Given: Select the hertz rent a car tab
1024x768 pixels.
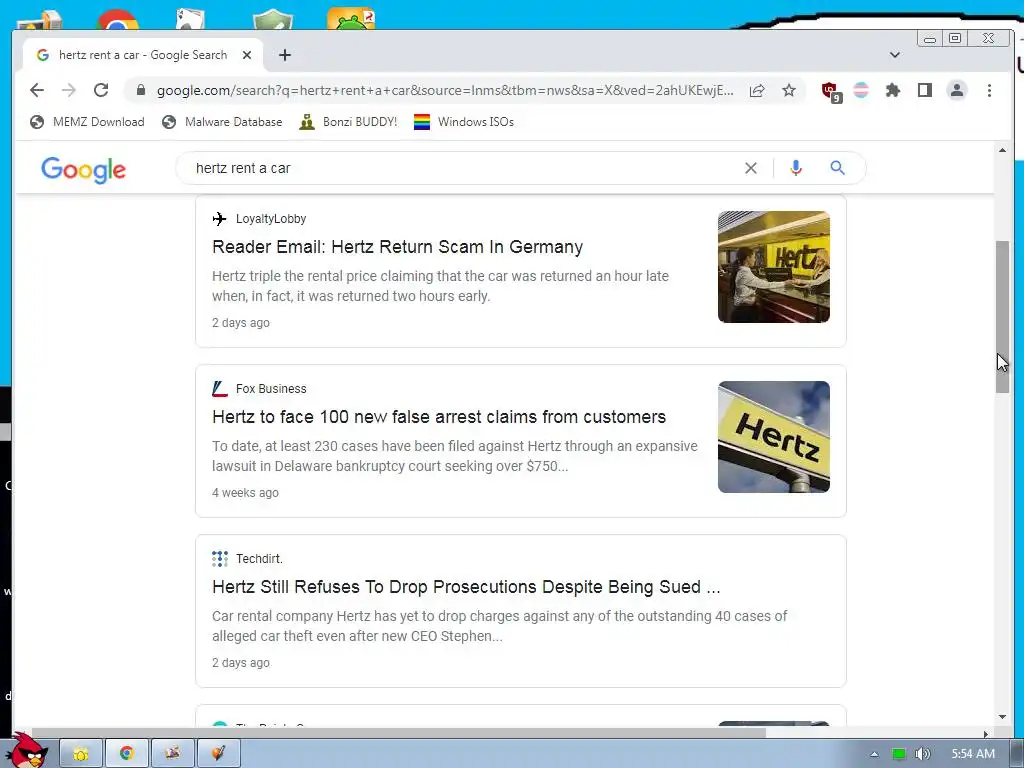Looking at the screenshot, I should click(x=142, y=55).
